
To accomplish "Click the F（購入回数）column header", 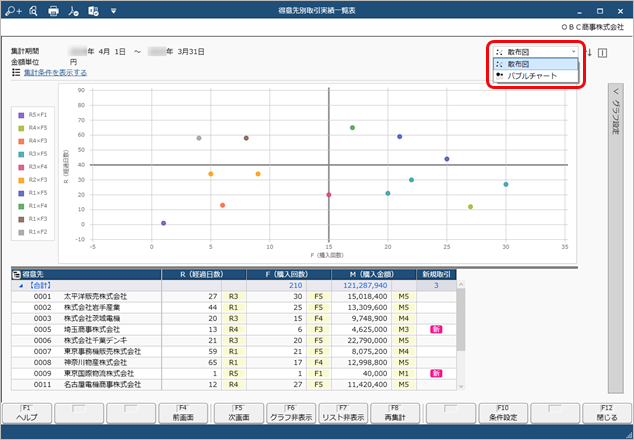I will (x=289, y=274).
